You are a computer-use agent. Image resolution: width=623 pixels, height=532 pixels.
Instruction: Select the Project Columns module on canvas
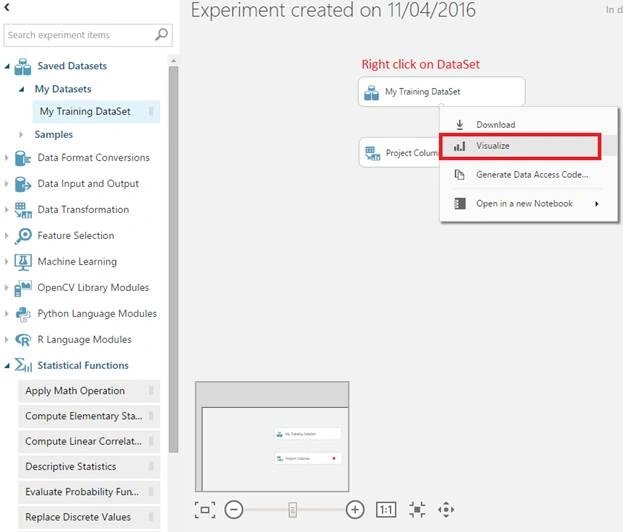click(399, 153)
